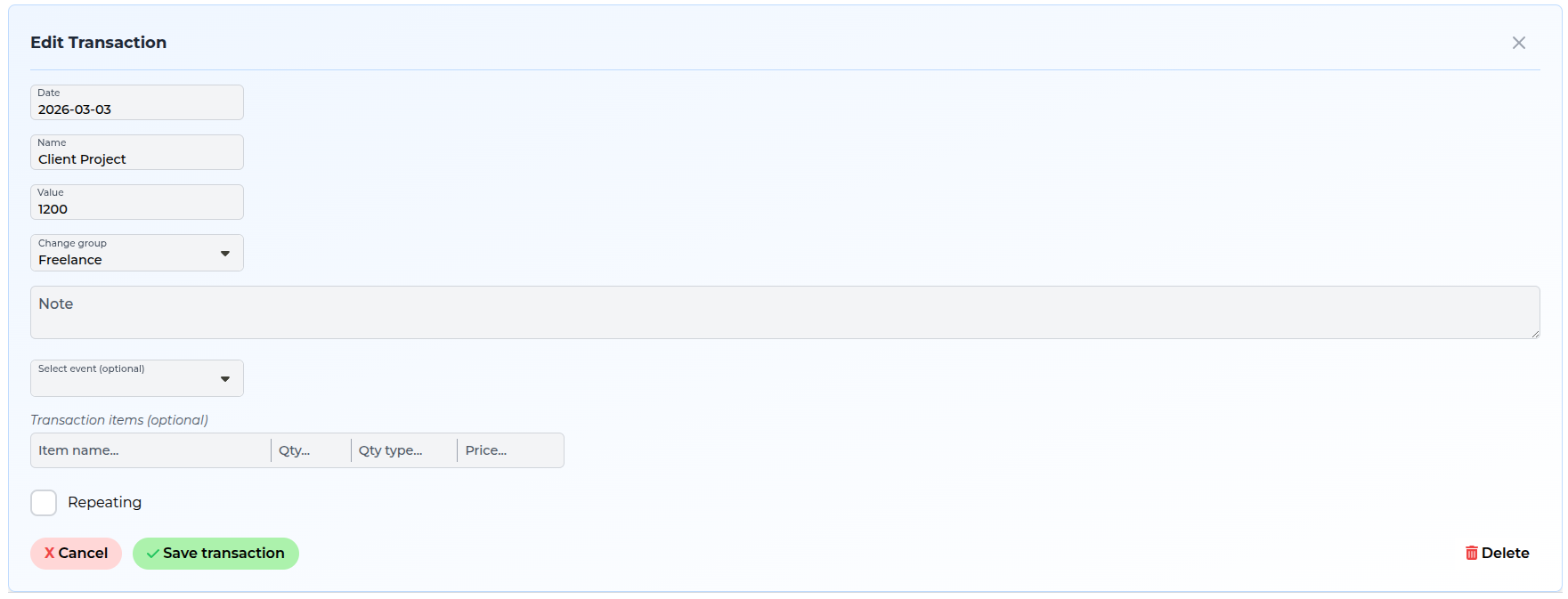Screen dimensions: 1568x599
Task: Click the Save transaction button
Action: point(215,553)
